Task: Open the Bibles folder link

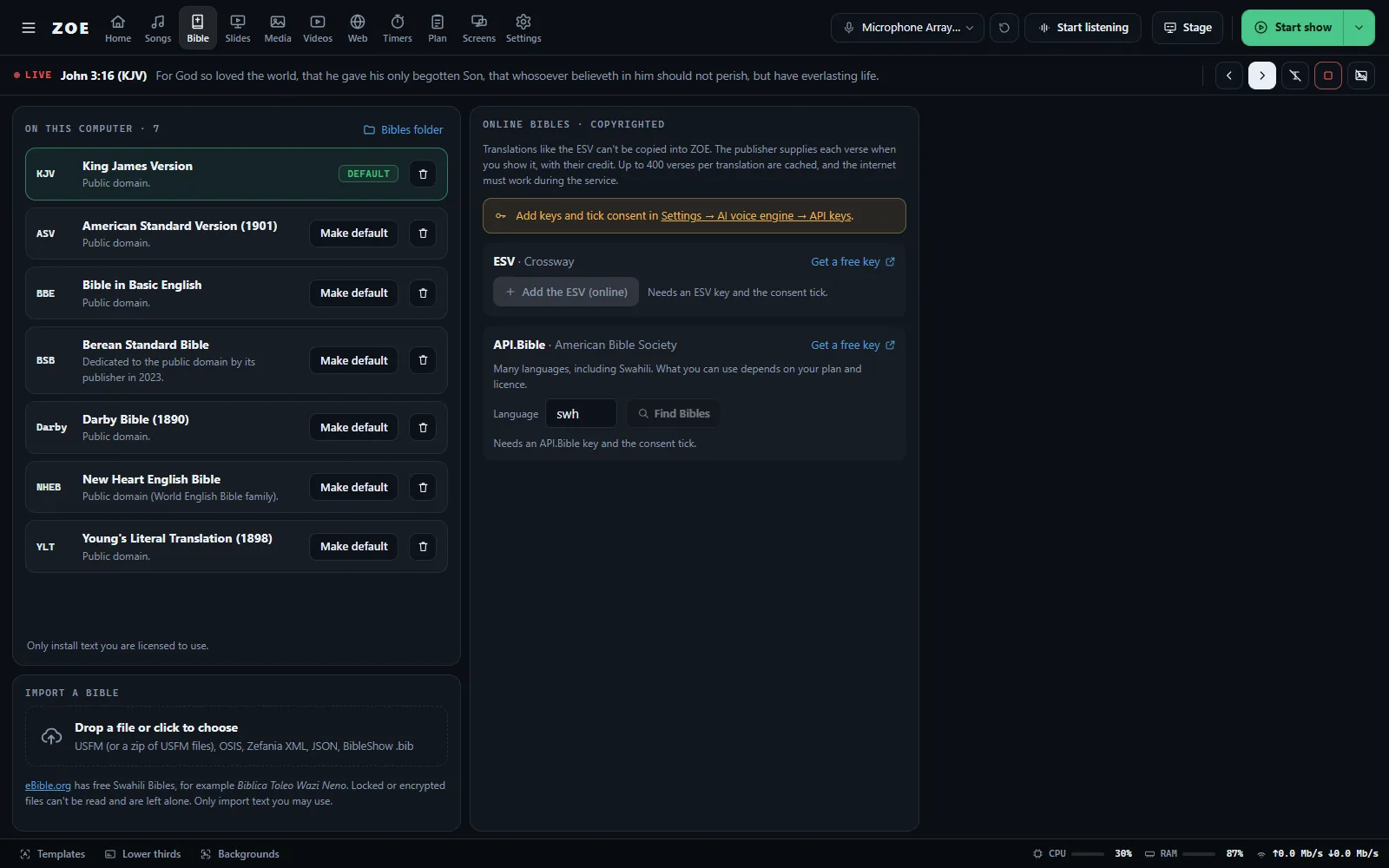Action: [404, 129]
